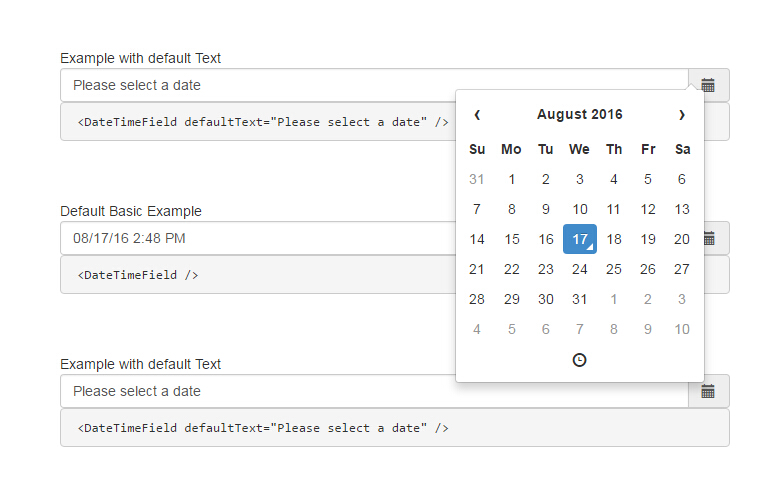
Task: Select day 19 in the calendar
Action: tap(648, 240)
